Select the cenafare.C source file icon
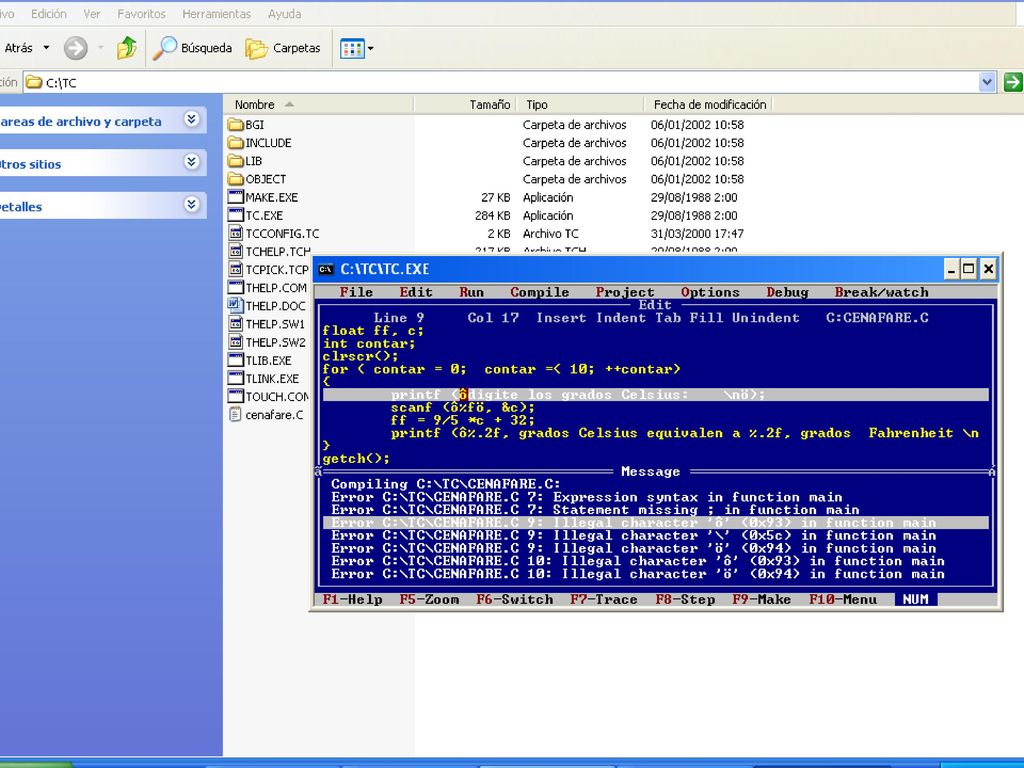The height and width of the screenshot is (768, 1024). (x=235, y=415)
